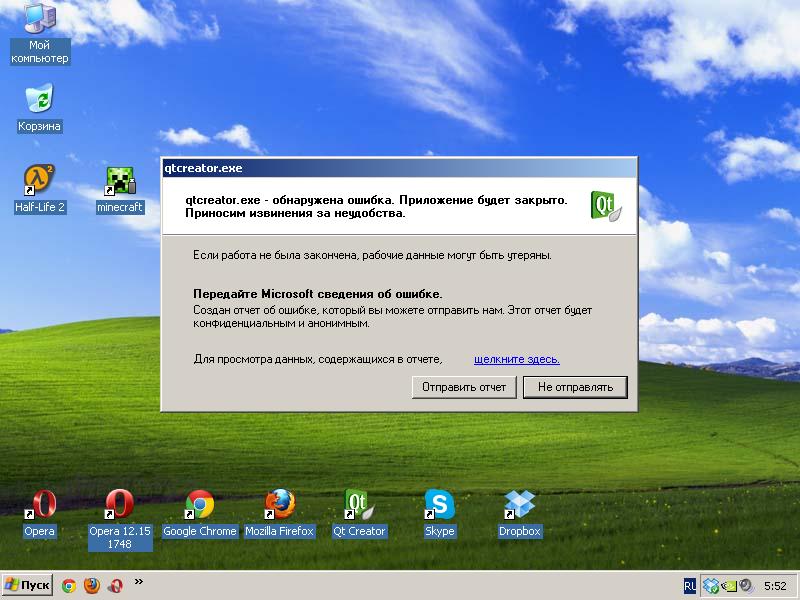Select the Dropbox desktop shortcut
This screenshot has height=600, width=800.
coord(519,513)
